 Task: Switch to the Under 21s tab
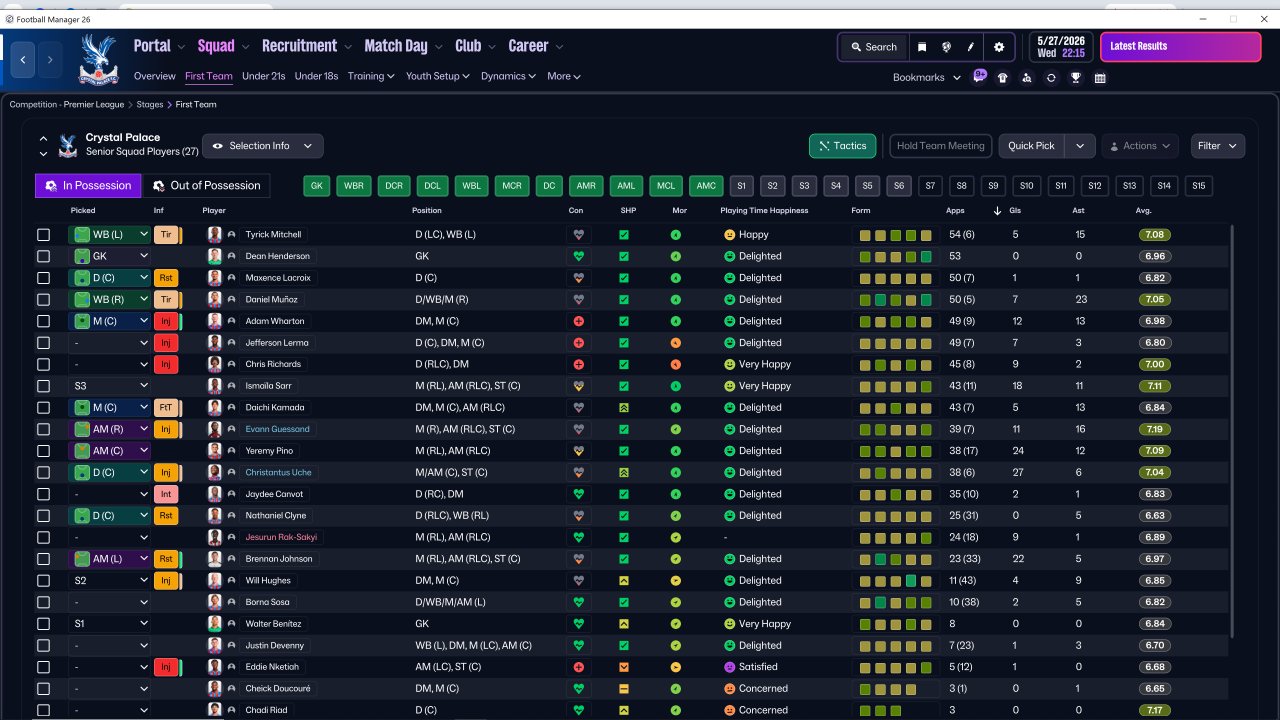click(x=264, y=76)
